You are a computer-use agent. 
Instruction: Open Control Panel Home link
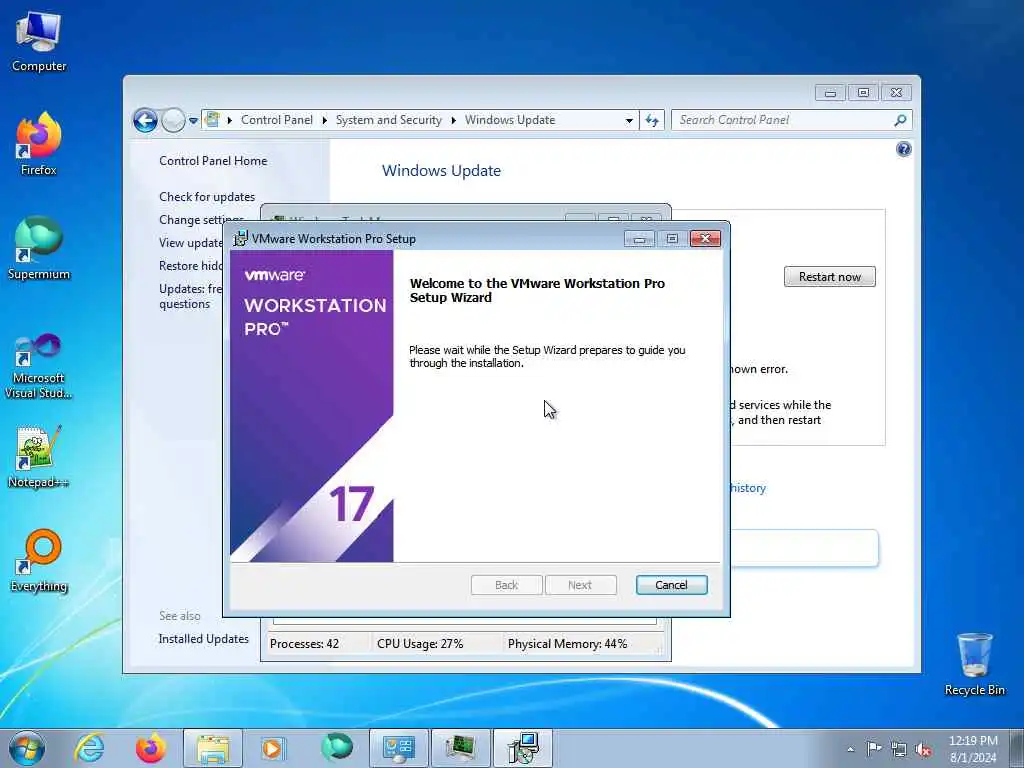pos(213,161)
